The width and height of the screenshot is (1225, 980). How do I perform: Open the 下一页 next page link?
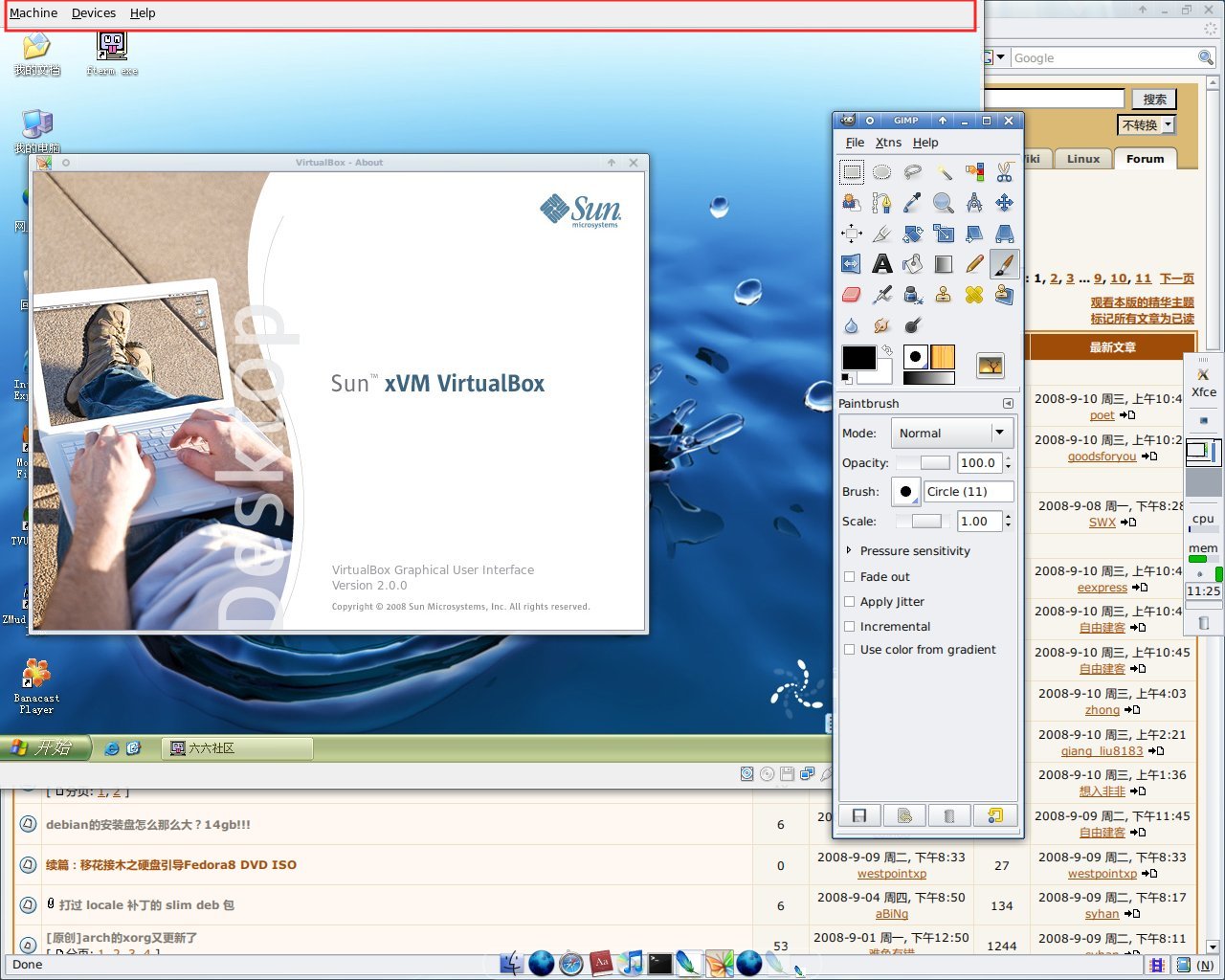pos(1177,278)
